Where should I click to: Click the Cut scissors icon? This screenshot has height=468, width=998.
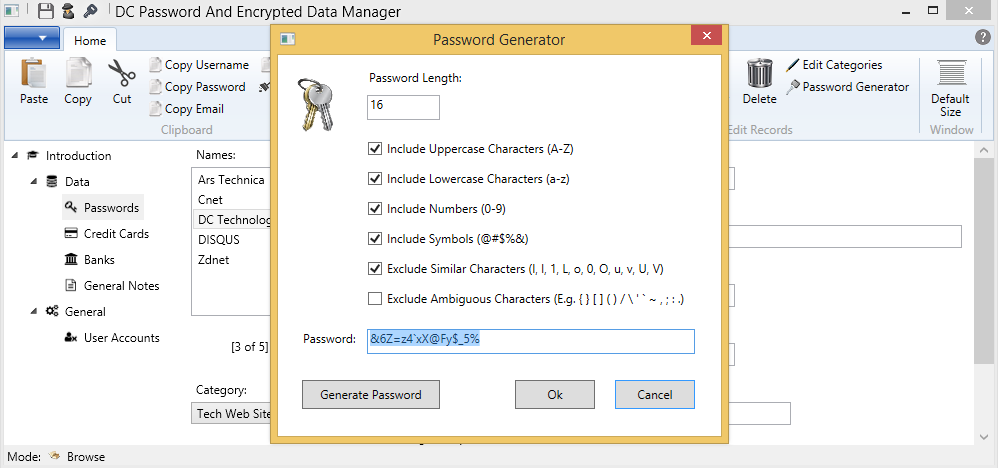click(121, 75)
